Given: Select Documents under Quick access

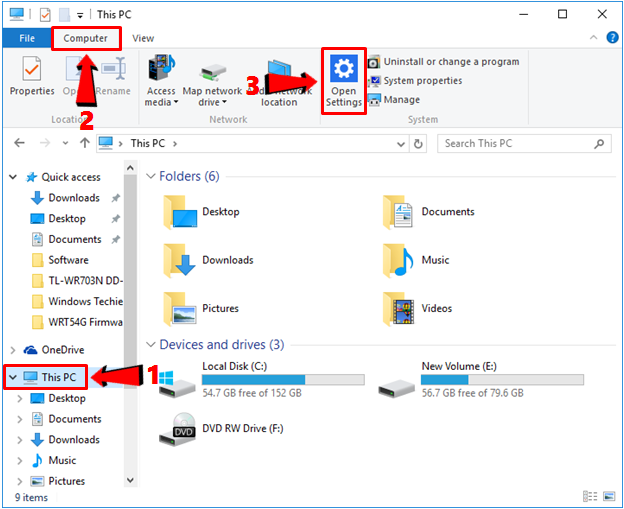Looking at the screenshot, I should pyautogui.click(x=75, y=239).
